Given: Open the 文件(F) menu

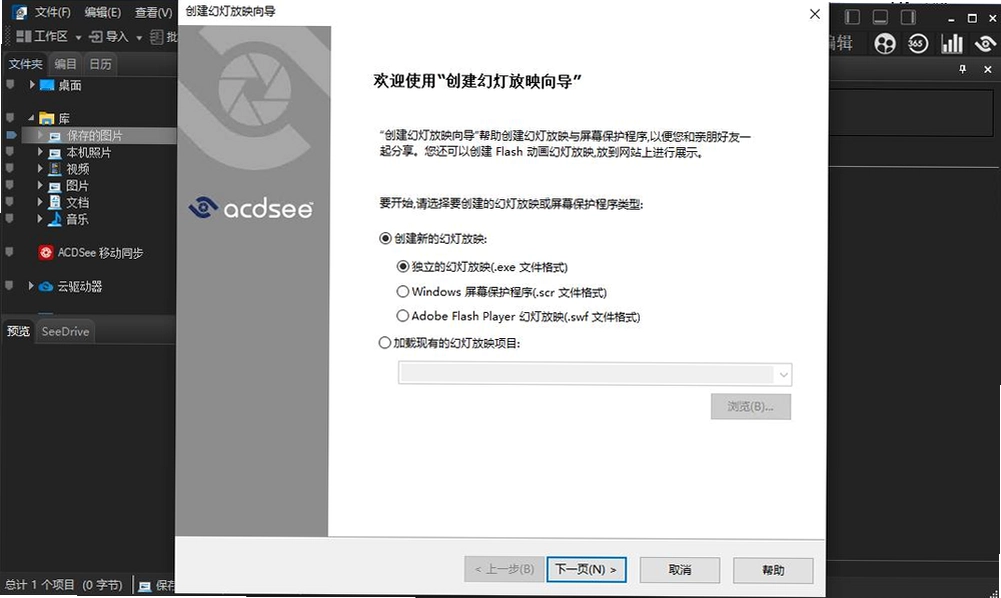Looking at the screenshot, I should point(52,12).
